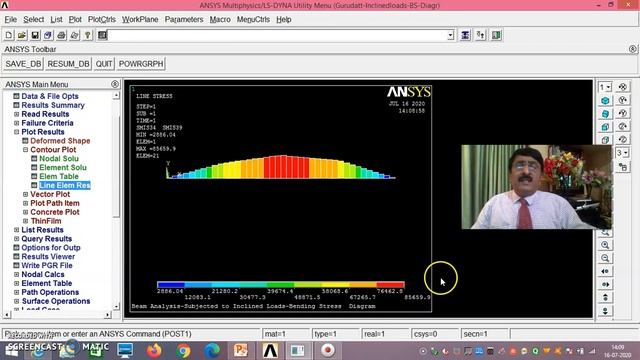Click the Reset Picking icon
The width and height of the screenshot is (640, 360).
(480, 35)
